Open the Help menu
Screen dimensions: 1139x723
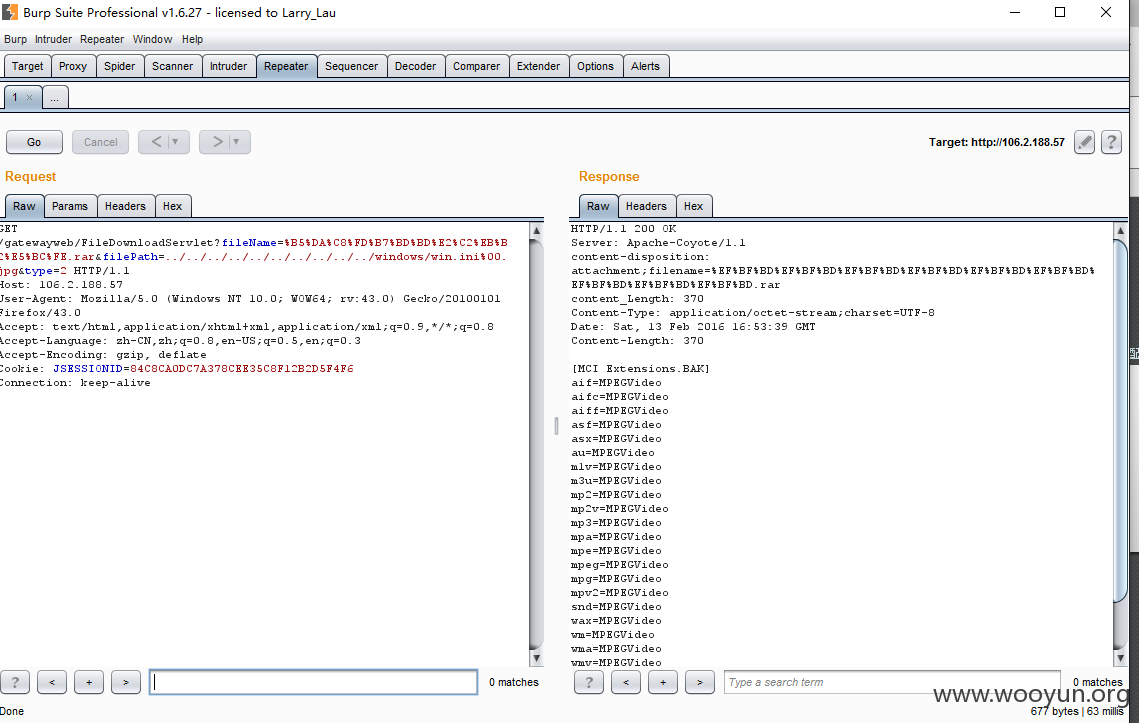click(192, 39)
